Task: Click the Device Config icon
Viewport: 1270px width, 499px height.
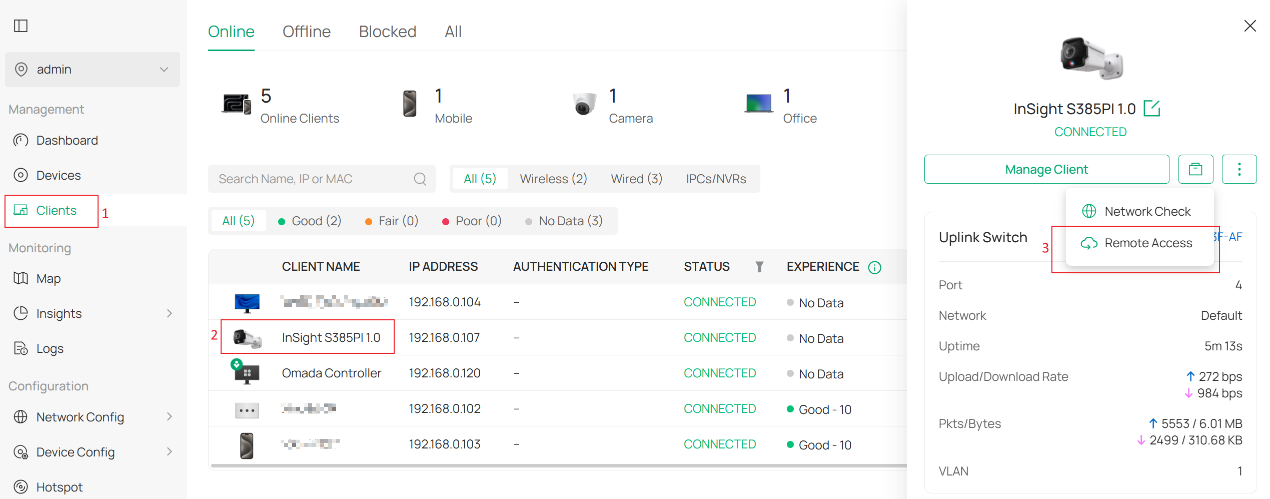Action: (20, 452)
